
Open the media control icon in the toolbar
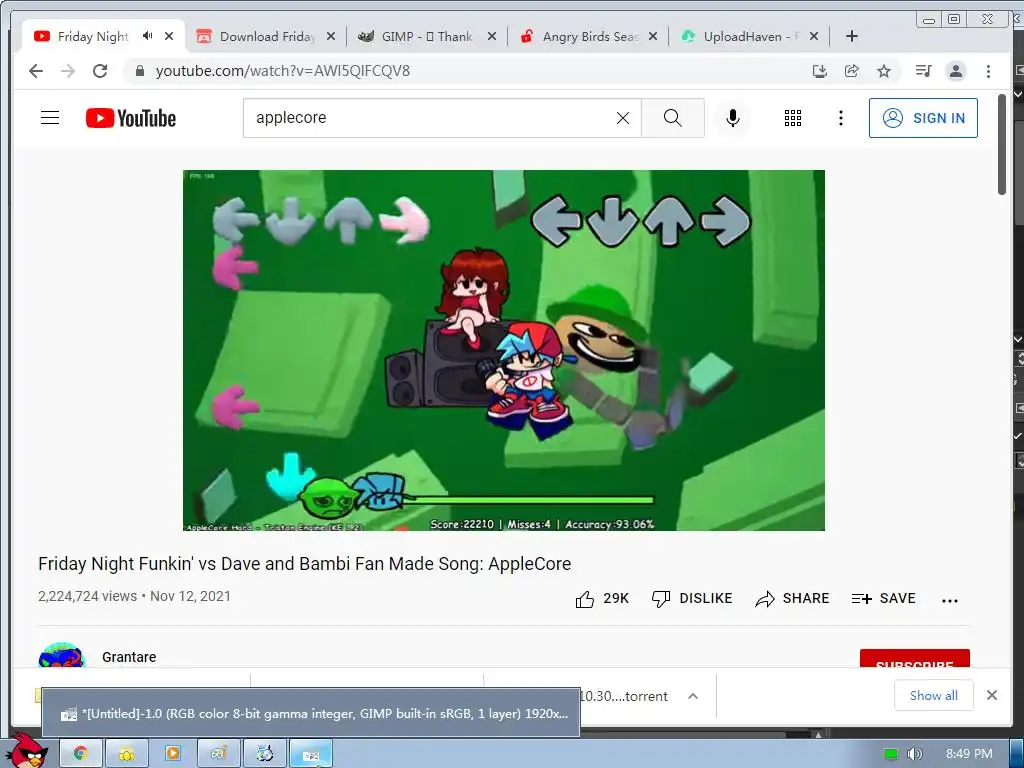point(923,71)
